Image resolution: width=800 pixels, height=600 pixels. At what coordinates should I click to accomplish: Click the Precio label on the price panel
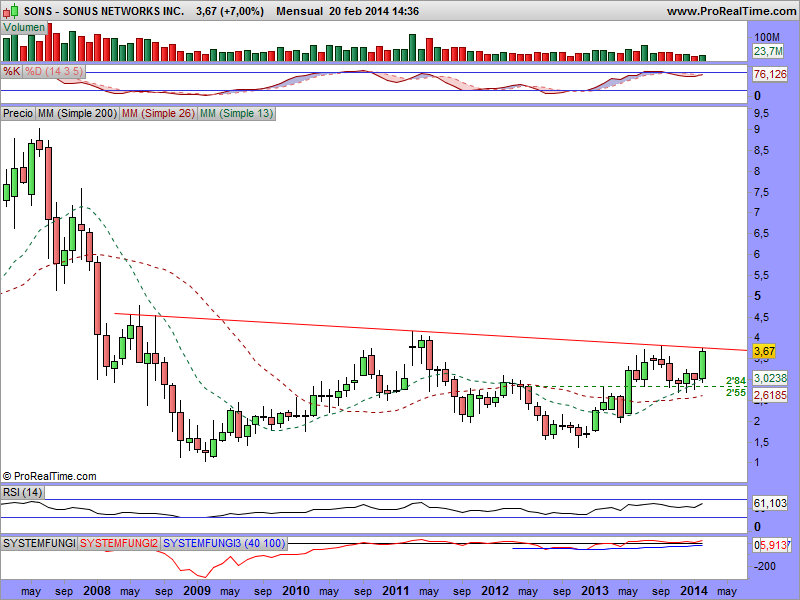coord(18,113)
